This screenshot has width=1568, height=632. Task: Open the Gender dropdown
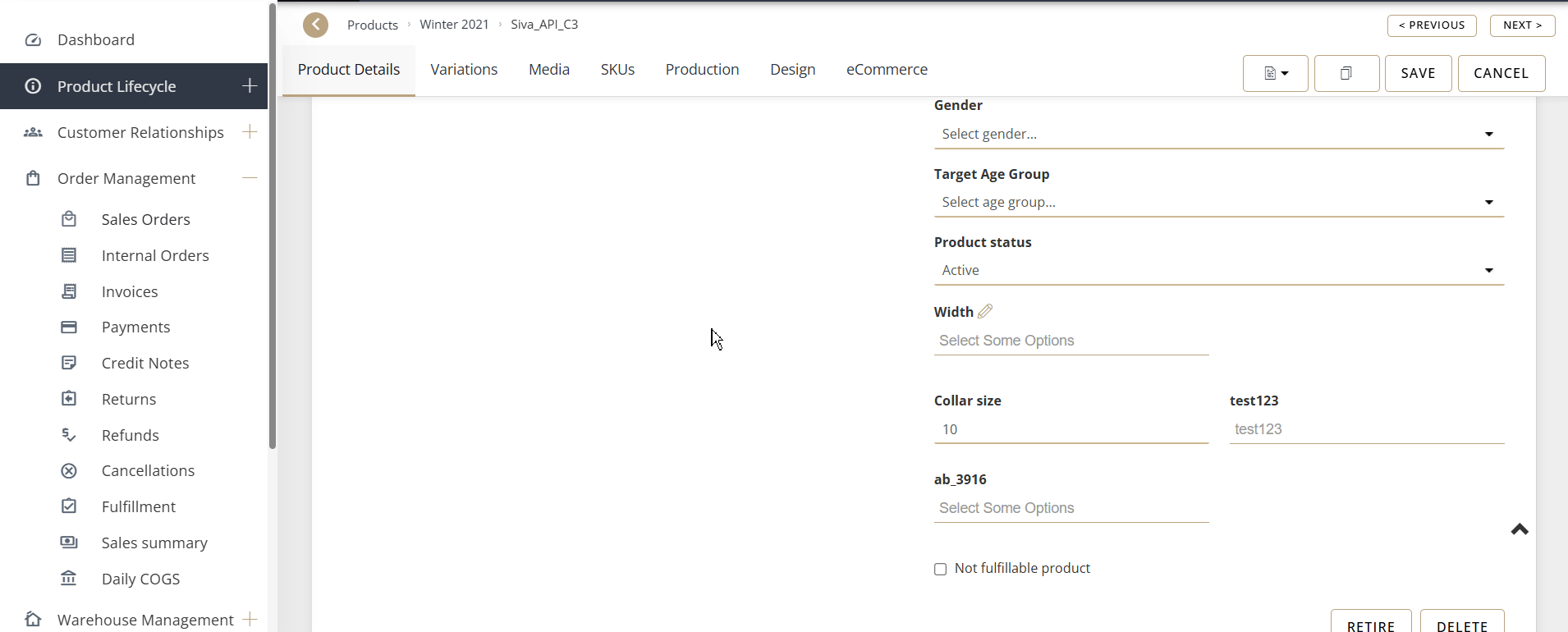tap(1218, 134)
